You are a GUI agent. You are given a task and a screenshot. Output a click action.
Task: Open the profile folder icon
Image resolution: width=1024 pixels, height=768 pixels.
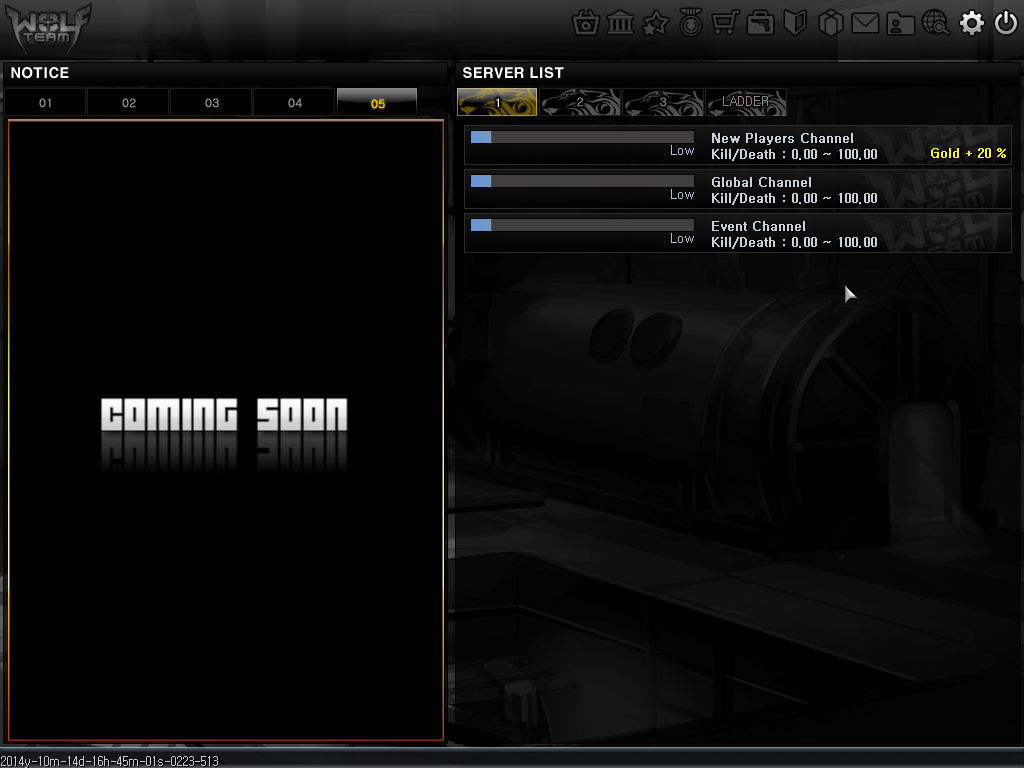tap(900, 24)
